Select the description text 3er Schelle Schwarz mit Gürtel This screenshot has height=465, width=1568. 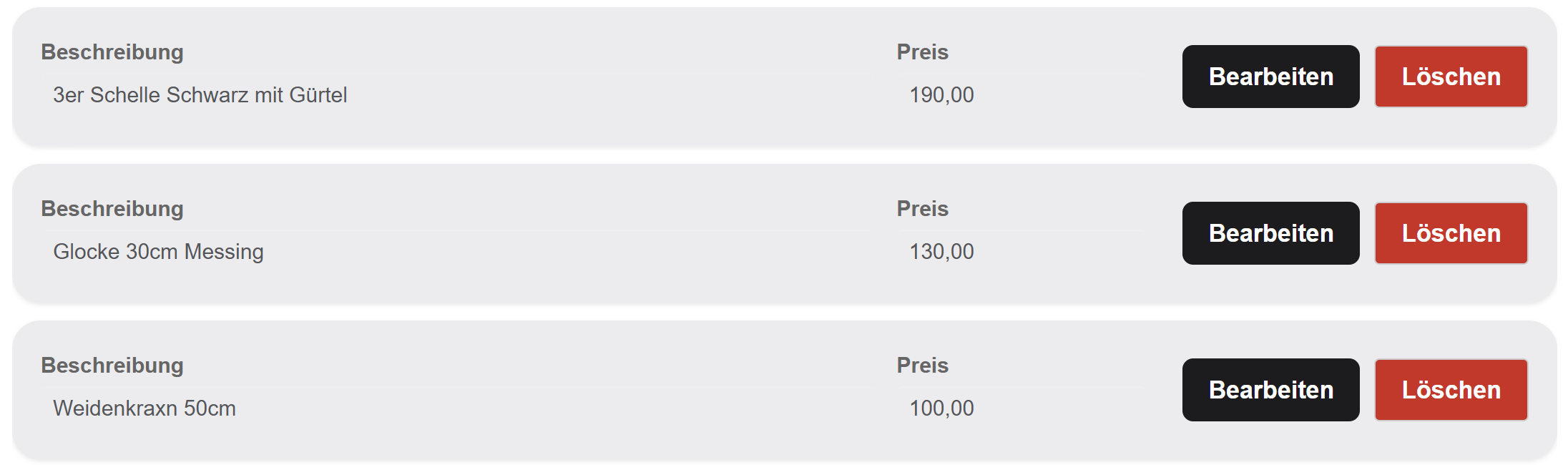coord(200,95)
